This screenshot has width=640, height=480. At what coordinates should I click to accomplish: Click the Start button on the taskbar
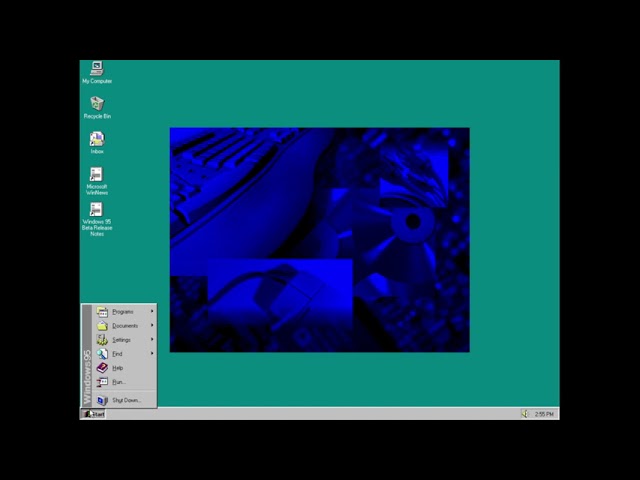[x=93, y=414]
